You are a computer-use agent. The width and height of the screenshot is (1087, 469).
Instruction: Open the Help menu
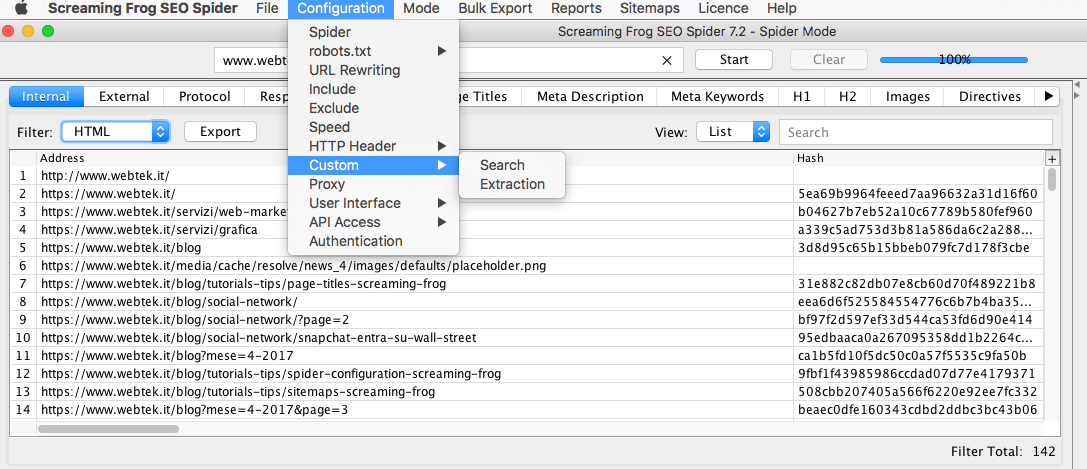point(781,8)
